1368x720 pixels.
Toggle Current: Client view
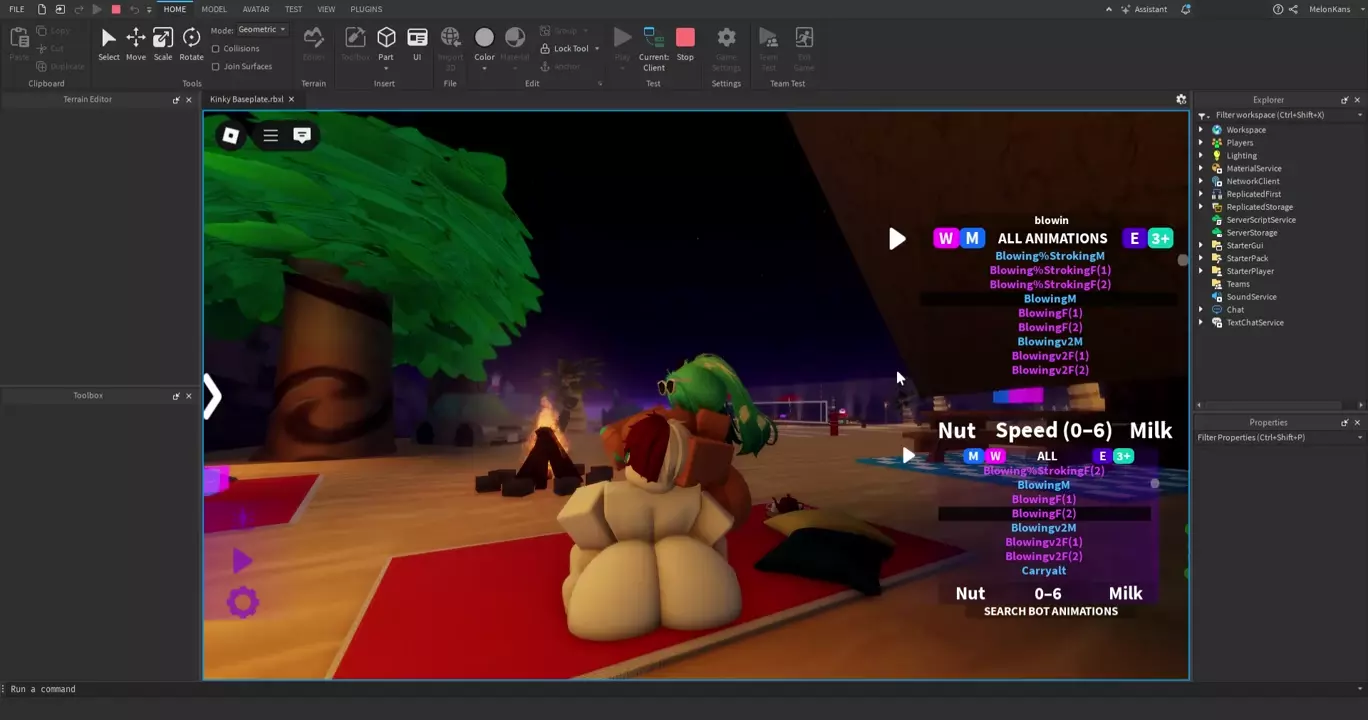tap(654, 46)
